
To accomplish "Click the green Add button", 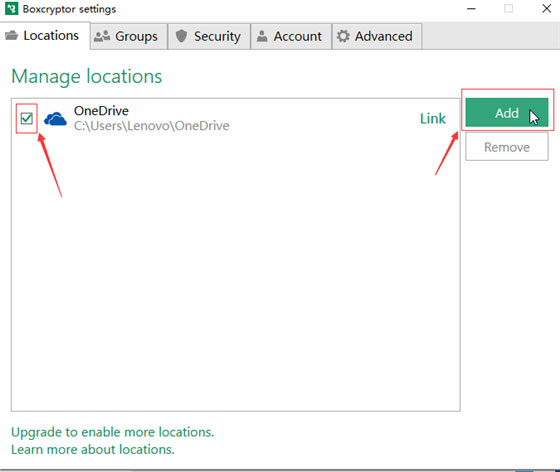I will point(506,112).
